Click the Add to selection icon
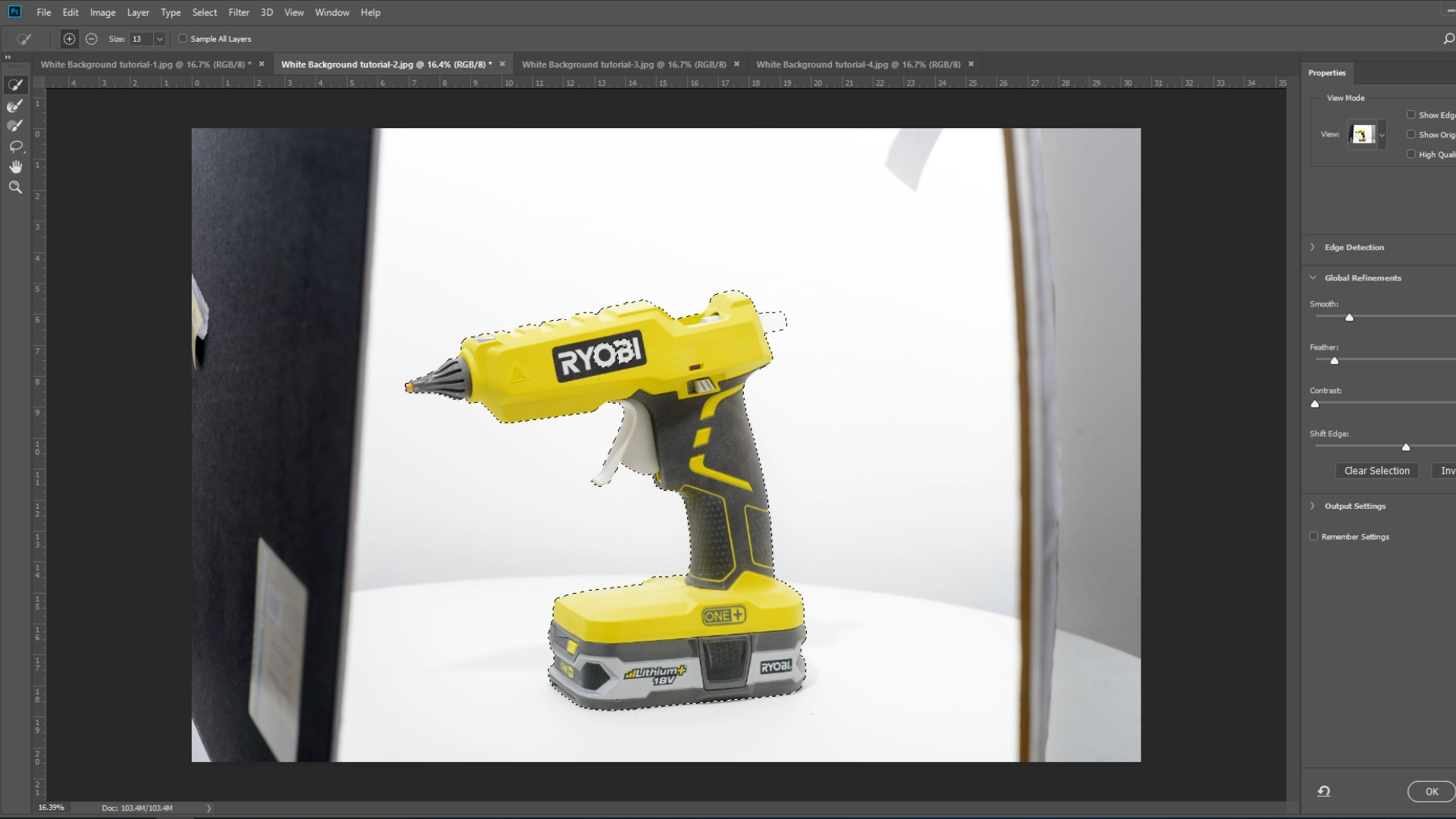The image size is (1456, 819). point(69,39)
